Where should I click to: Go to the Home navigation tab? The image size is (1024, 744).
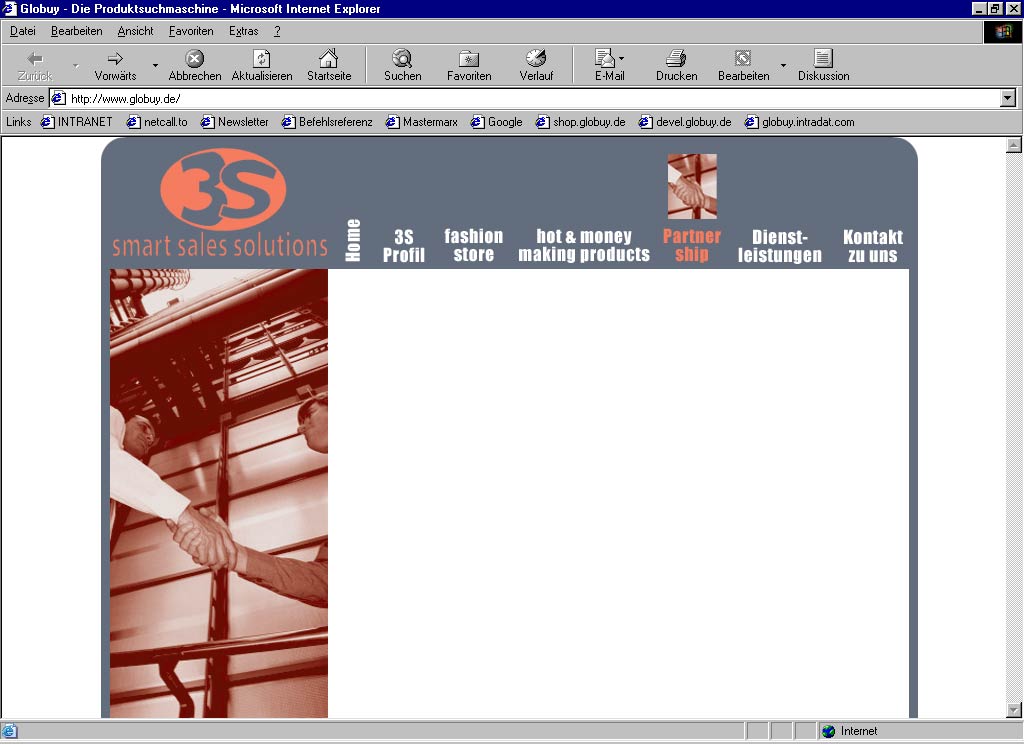pos(353,240)
